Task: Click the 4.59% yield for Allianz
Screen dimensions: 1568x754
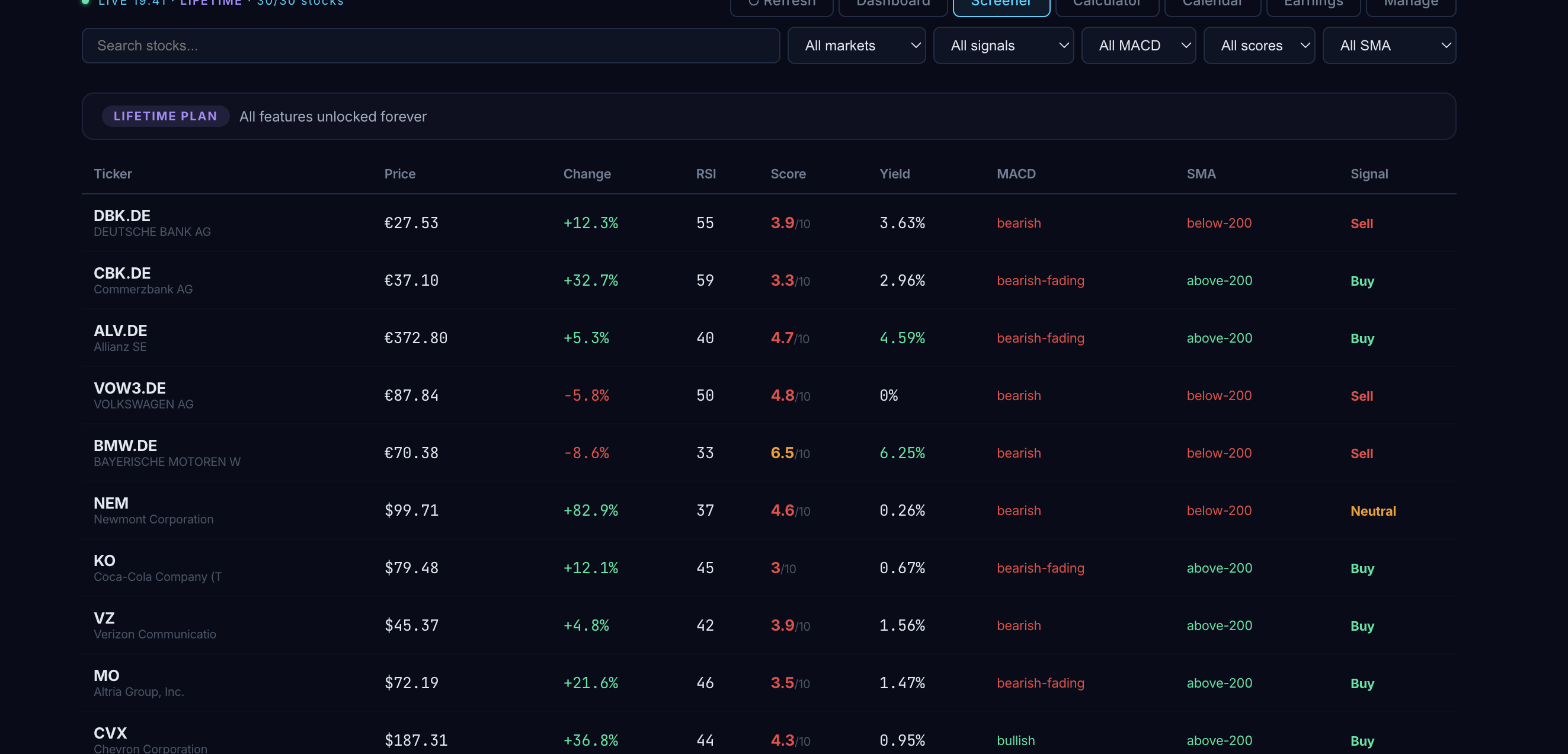Action: pos(902,338)
